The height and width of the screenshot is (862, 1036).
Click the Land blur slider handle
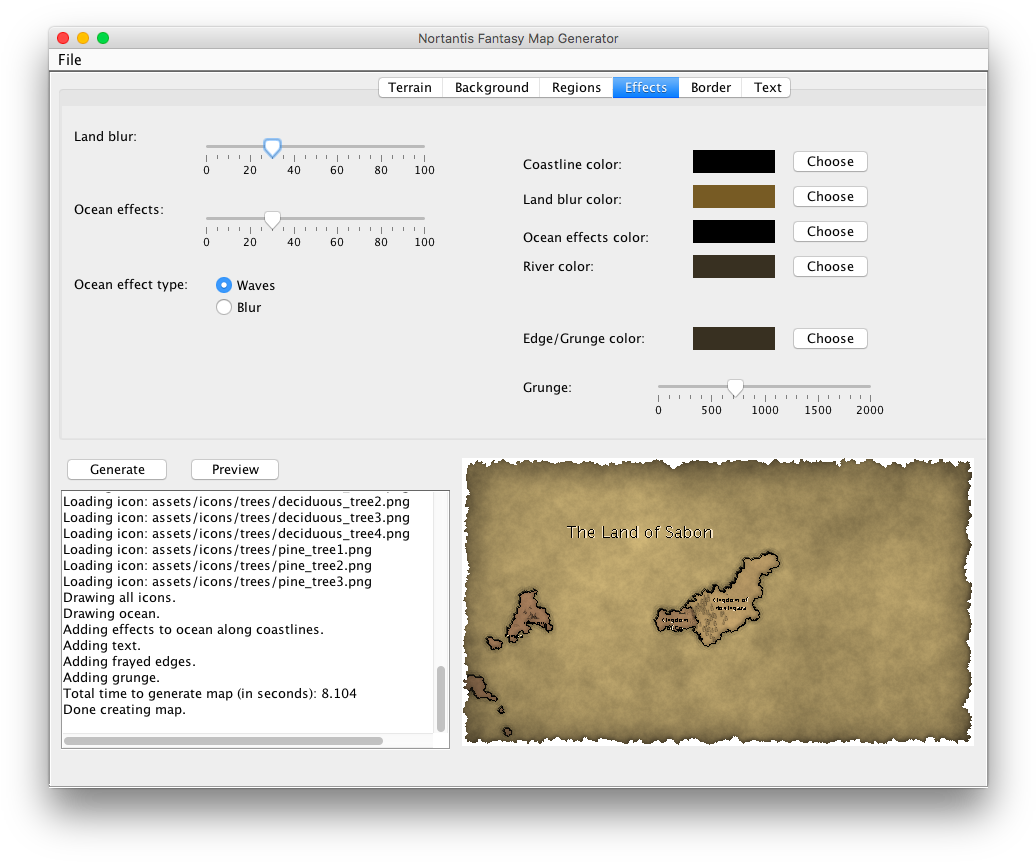[272, 148]
